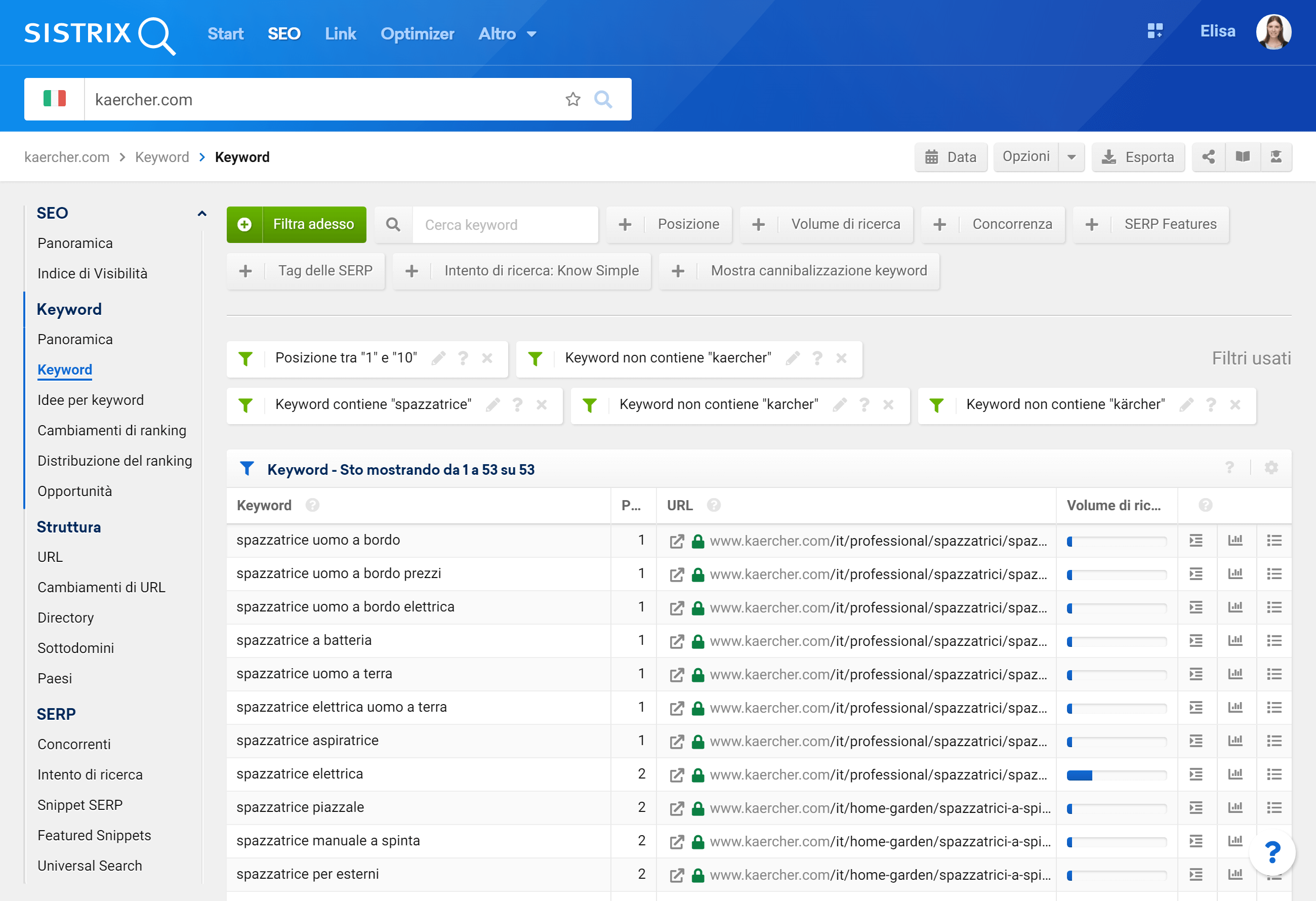Viewport: 1316px width, 901px height.
Task: Click kaercher.com breadcrumb link
Action: pyautogui.click(x=67, y=157)
